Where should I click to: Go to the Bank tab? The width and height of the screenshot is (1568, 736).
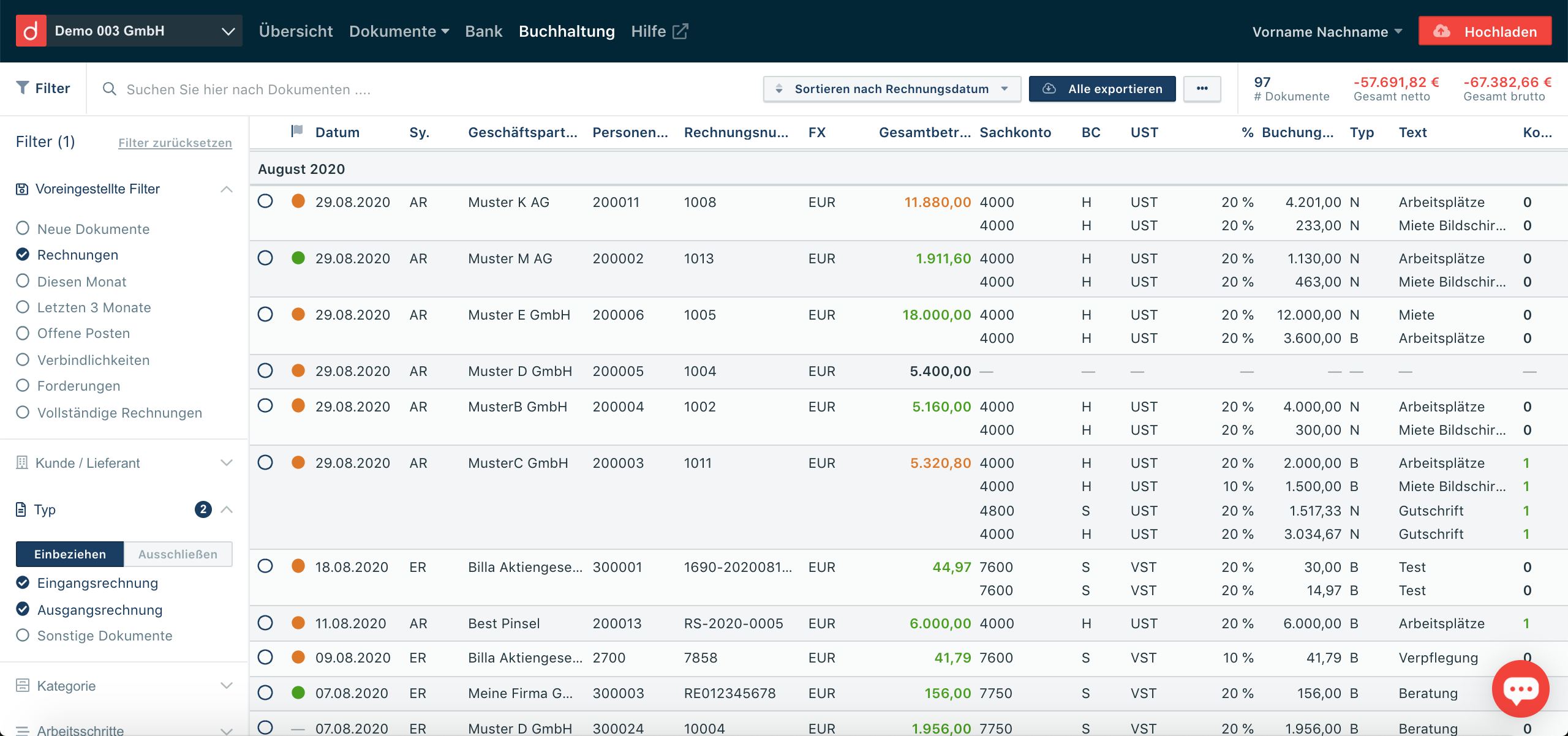[483, 31]
